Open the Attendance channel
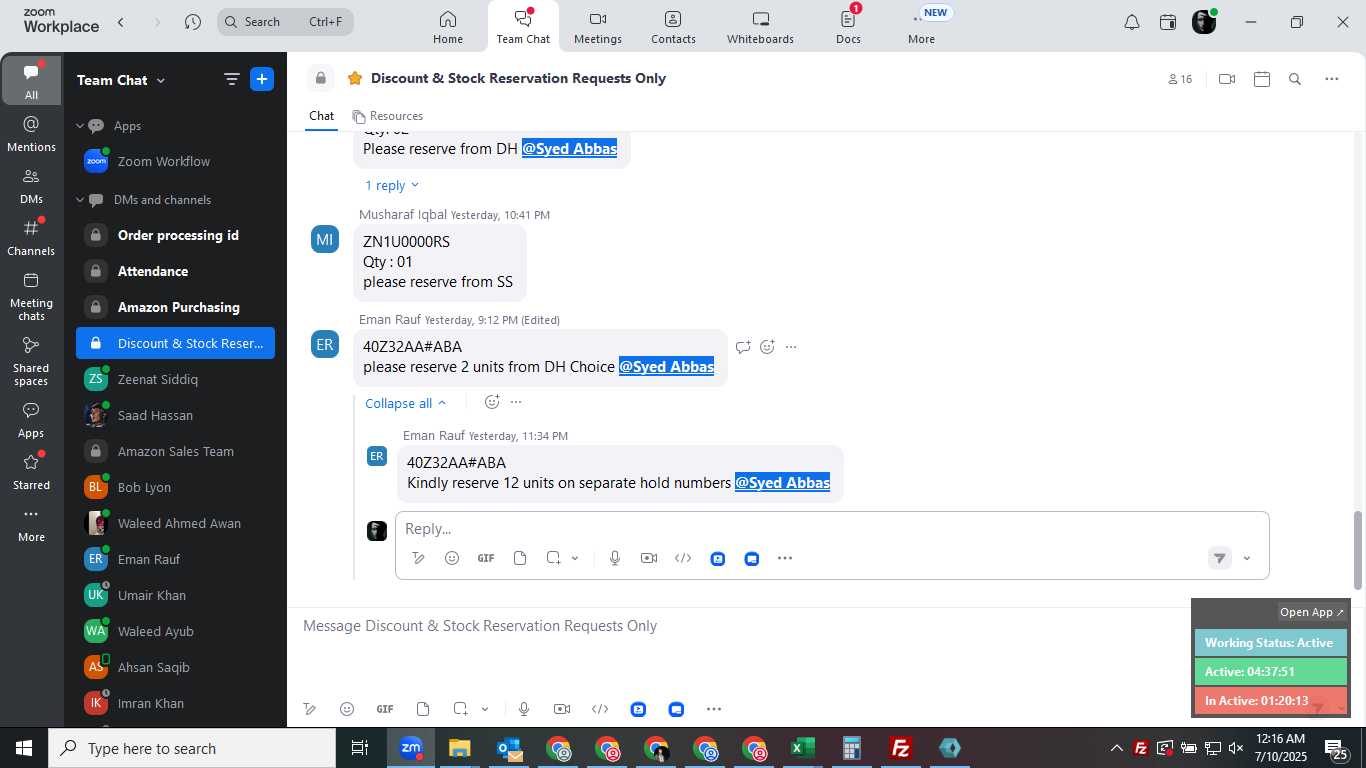The image size is (1366, 768). pos(175,271)
